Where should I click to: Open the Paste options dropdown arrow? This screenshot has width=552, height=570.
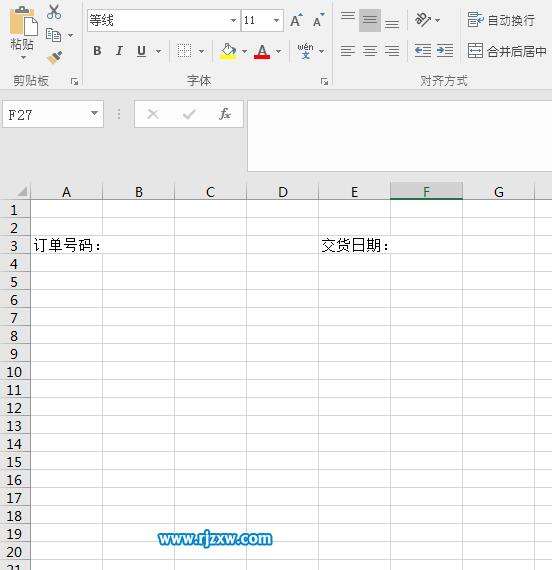point(23,57)
